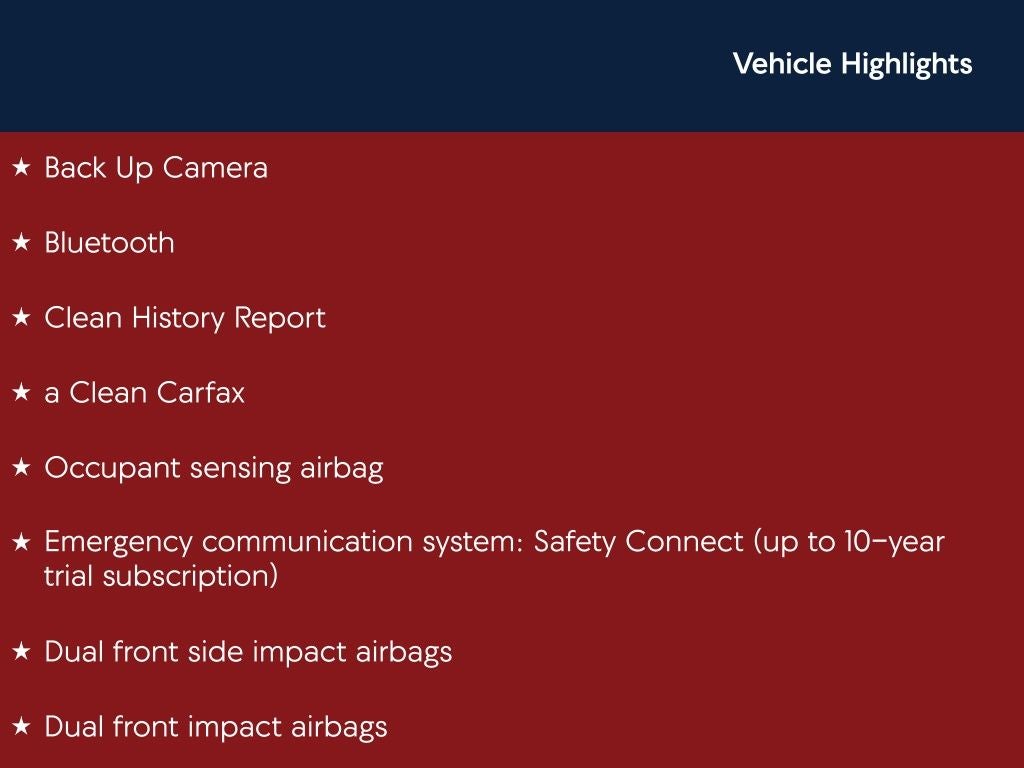Select the Dual front side impact airbags text
This screenshot has width=1024, height=768.
tap(248, 652)
